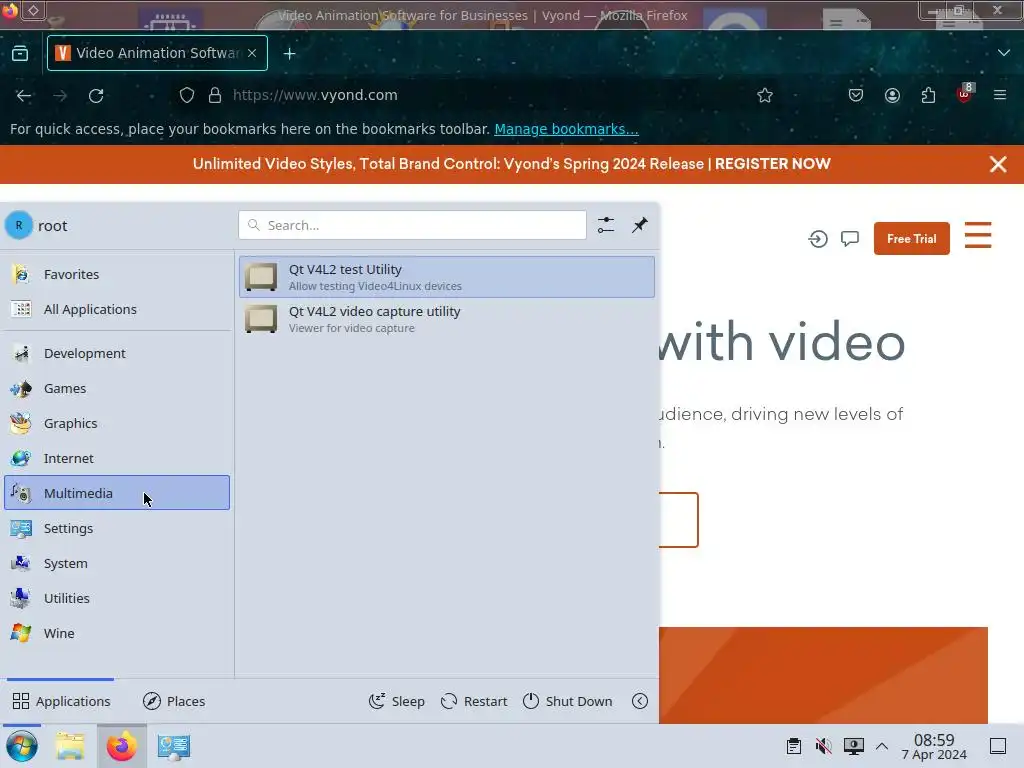Open the System category
Viewport: 1024px width, 768px height.
(x=117, y=564)
